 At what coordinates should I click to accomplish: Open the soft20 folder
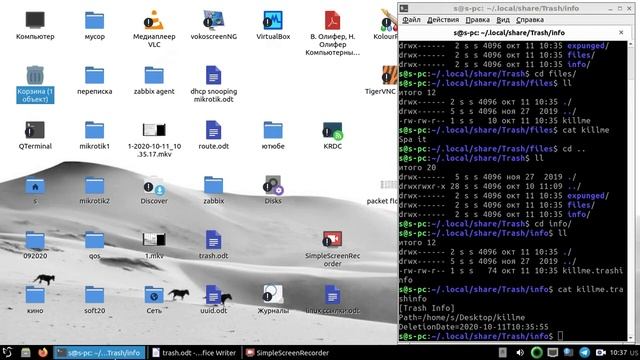point(94,299)
